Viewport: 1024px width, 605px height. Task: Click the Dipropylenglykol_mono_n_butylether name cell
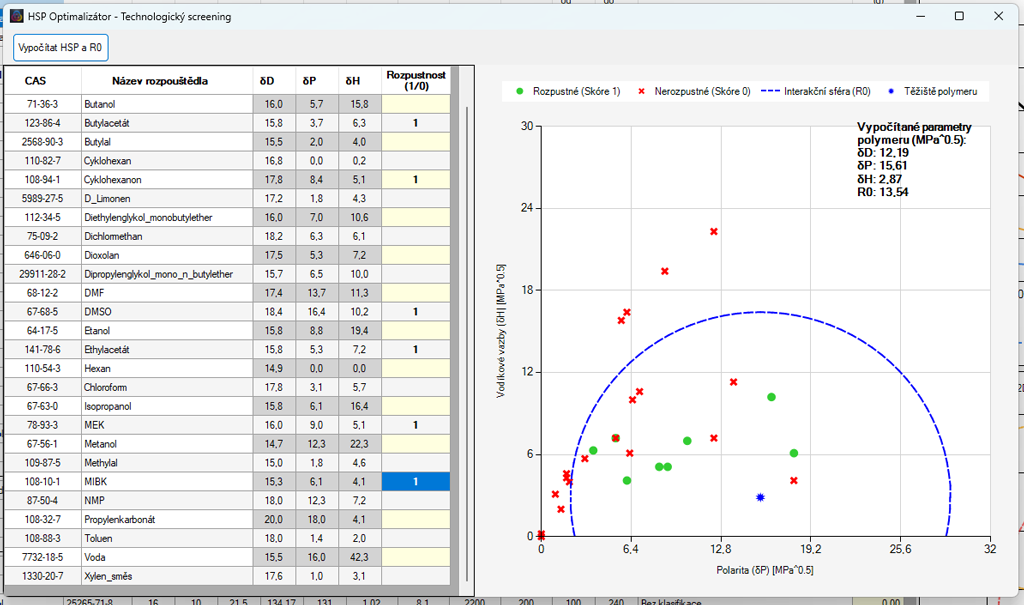point(167,274)
